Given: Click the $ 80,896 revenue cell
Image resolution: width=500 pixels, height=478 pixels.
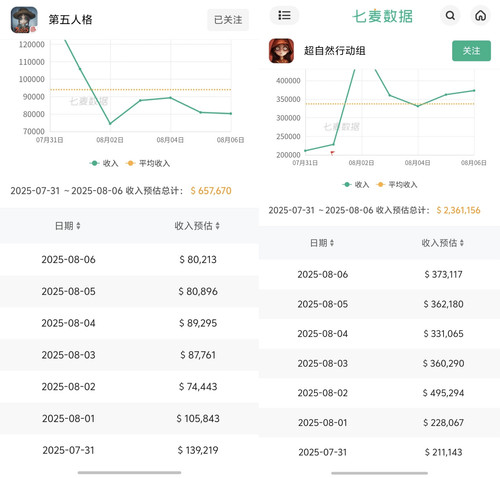Looking at the screenshot, I should [x=198, y=291].
